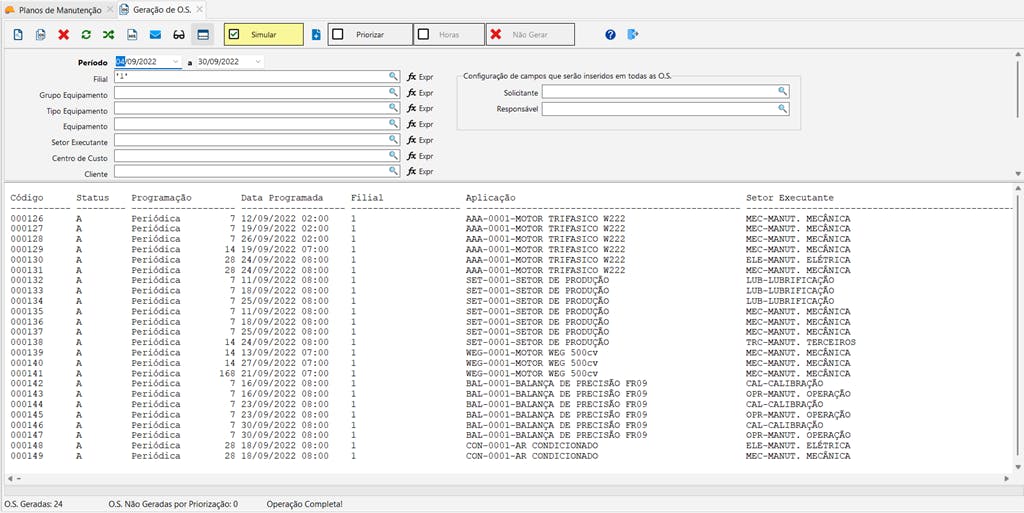Toggle the filter panel layout icon

click(203, 35)
